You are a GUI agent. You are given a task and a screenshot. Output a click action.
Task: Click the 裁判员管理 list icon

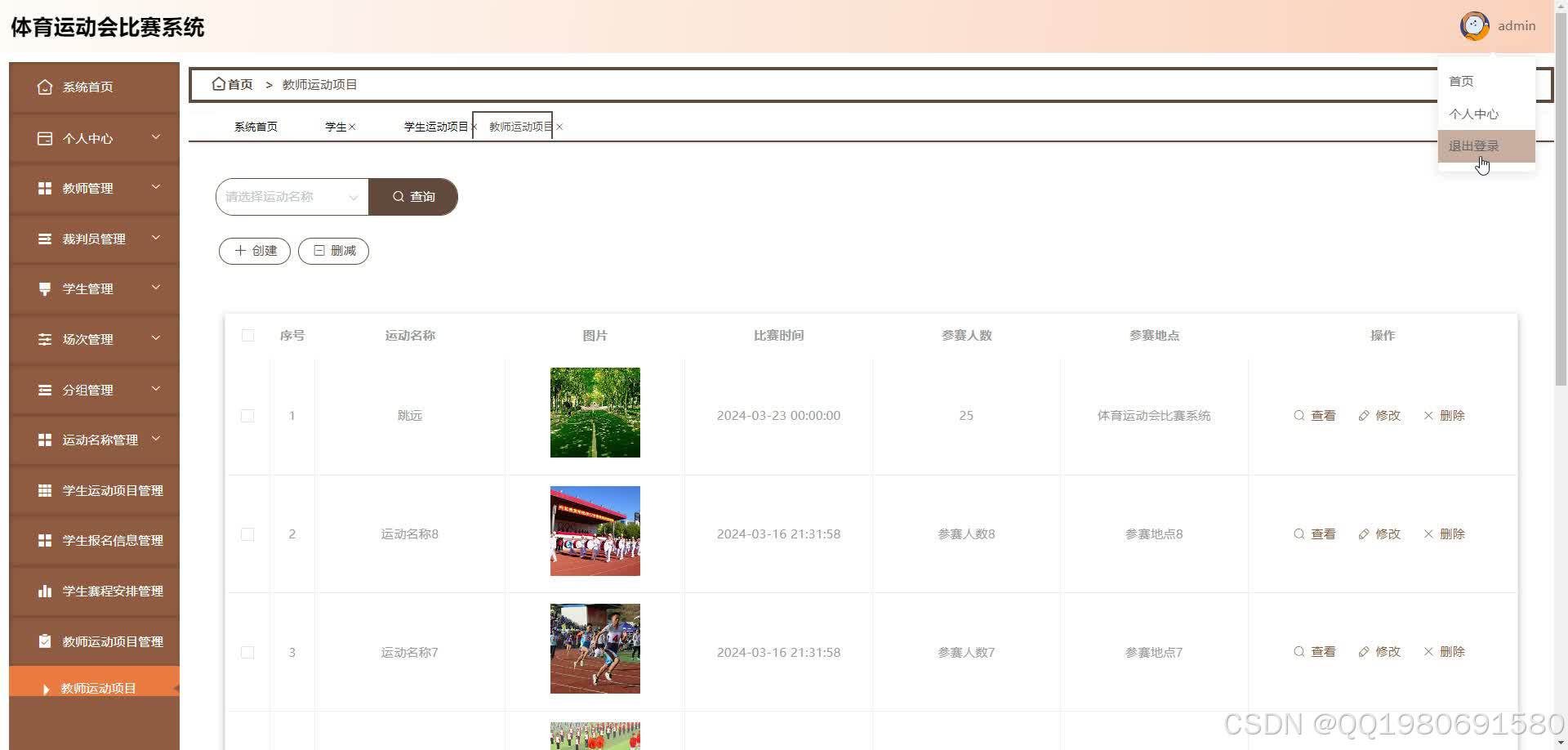pos(45,239)
